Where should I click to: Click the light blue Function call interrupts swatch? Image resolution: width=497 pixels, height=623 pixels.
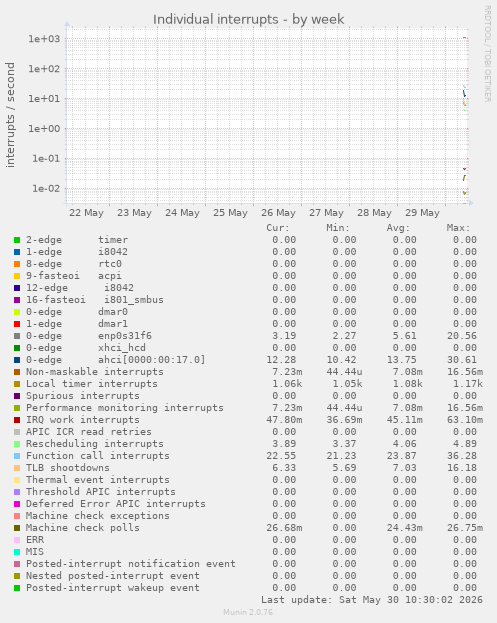(x=17, y=456)
